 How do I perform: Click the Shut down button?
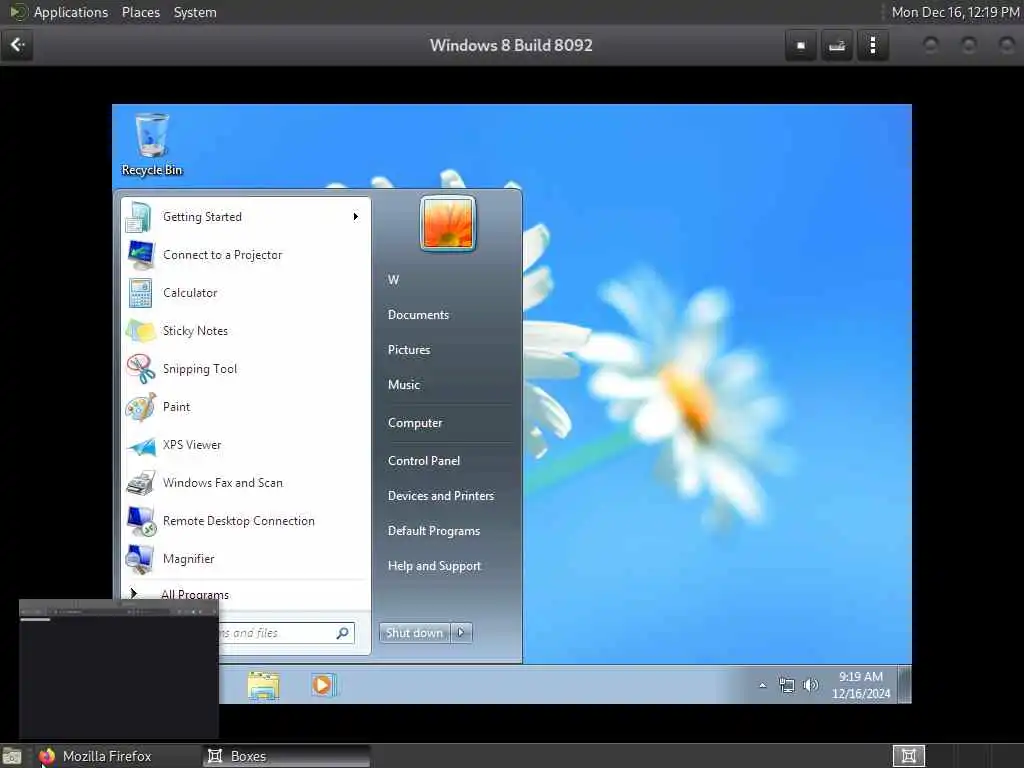(414, 633)
